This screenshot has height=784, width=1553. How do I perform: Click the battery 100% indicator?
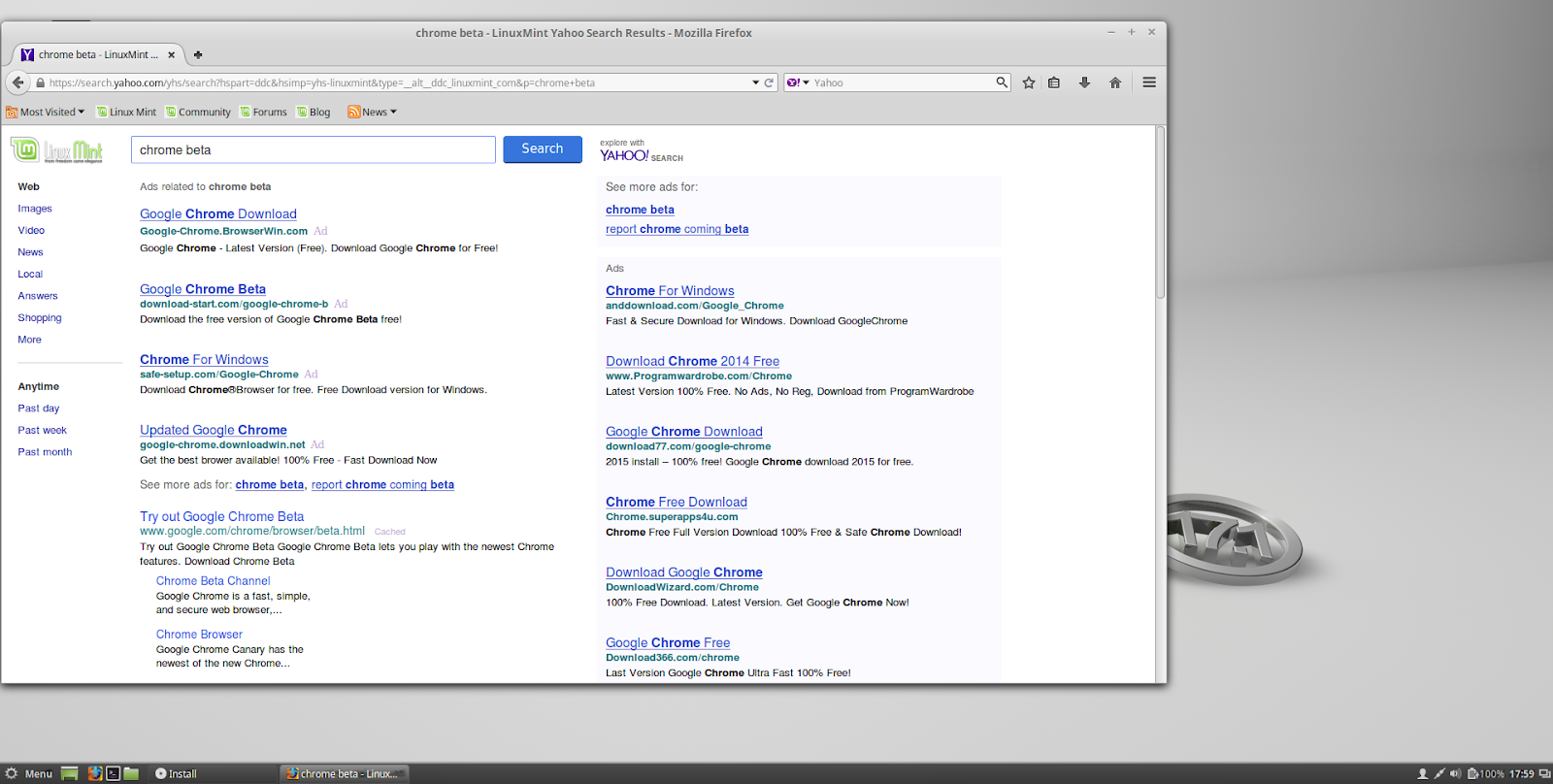[x=1486, y=773]
